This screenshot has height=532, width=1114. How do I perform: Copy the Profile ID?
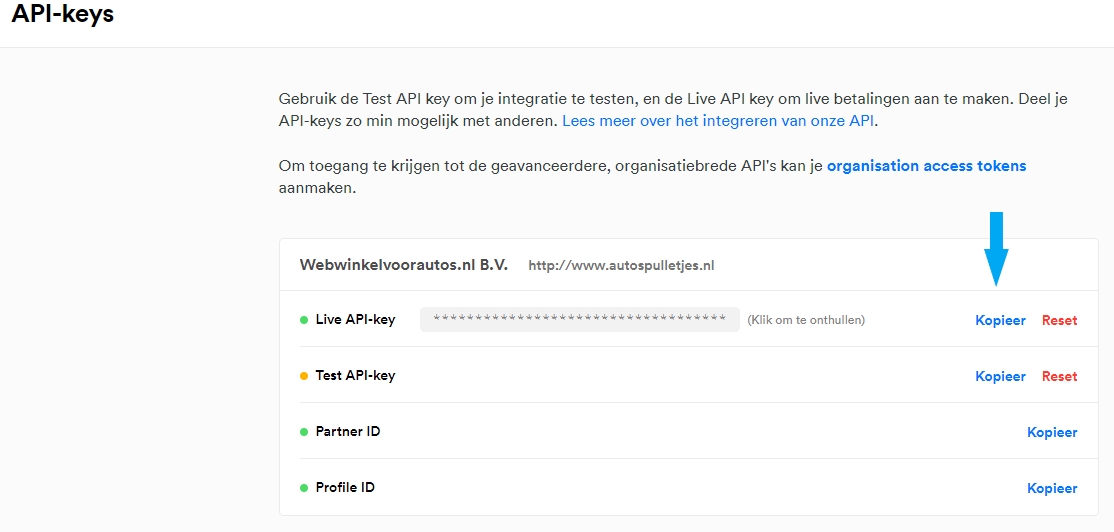(1052, 489)
